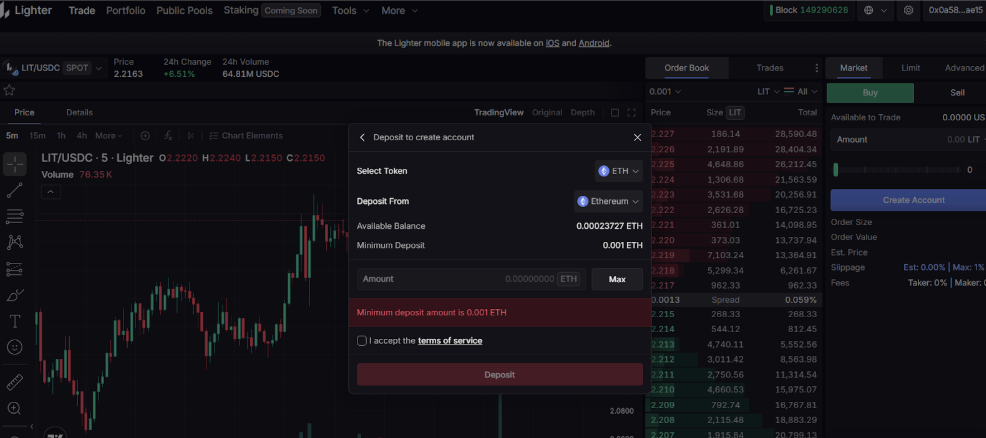
Task: Switch to Sell side
Action: (x=957, y=93)
